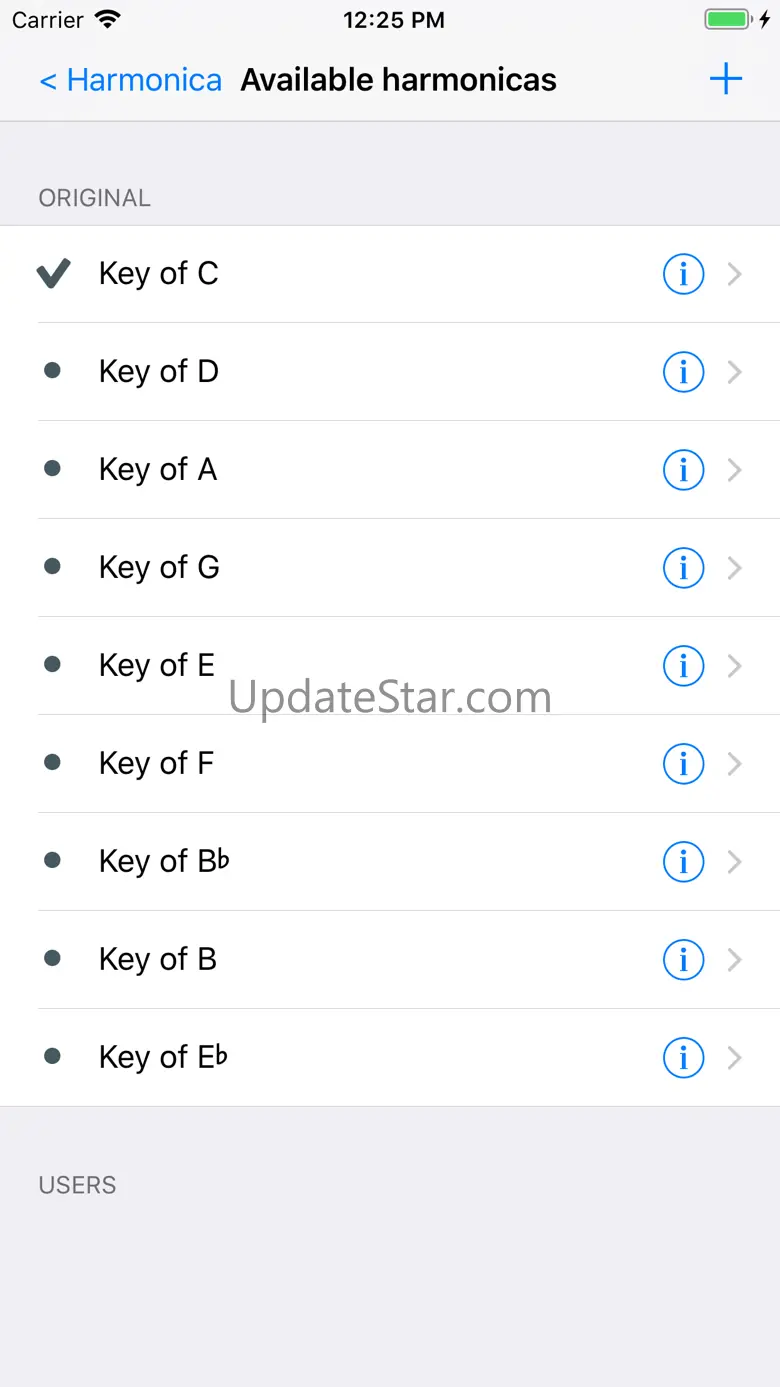Tap the plus icon to add harmonica
This screenshot has height=1387, width=780.
[725, 80]
